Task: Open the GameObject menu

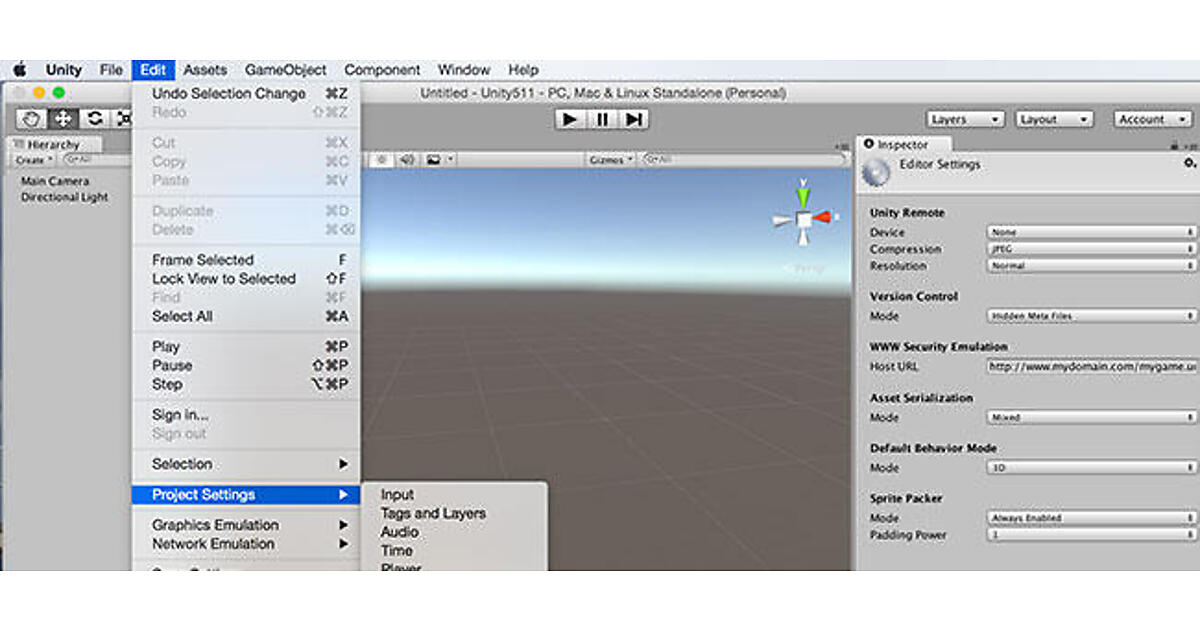Action: [x=286, y=70]
